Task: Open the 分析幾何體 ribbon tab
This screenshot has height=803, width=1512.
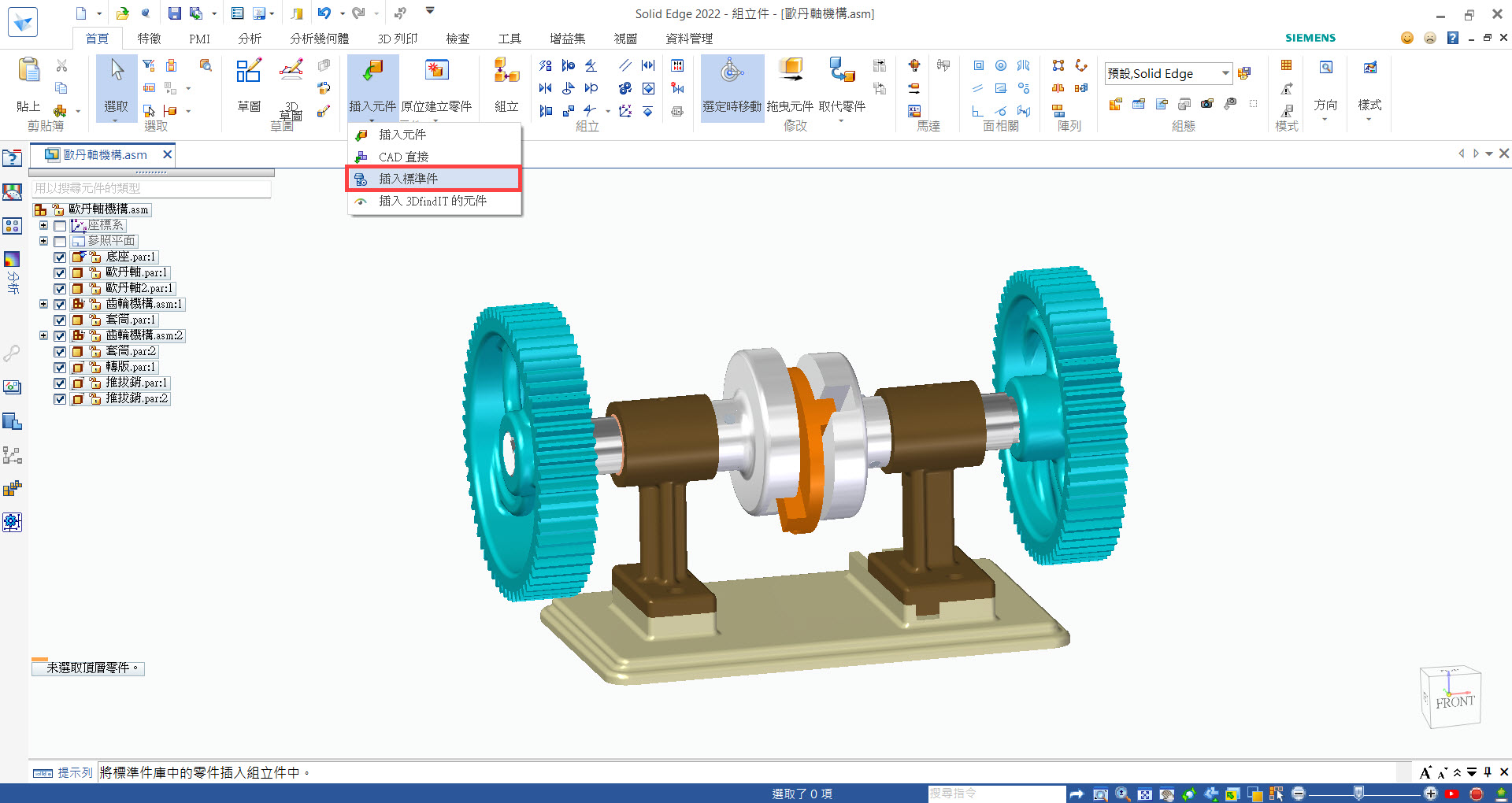Action: [319, 39]
